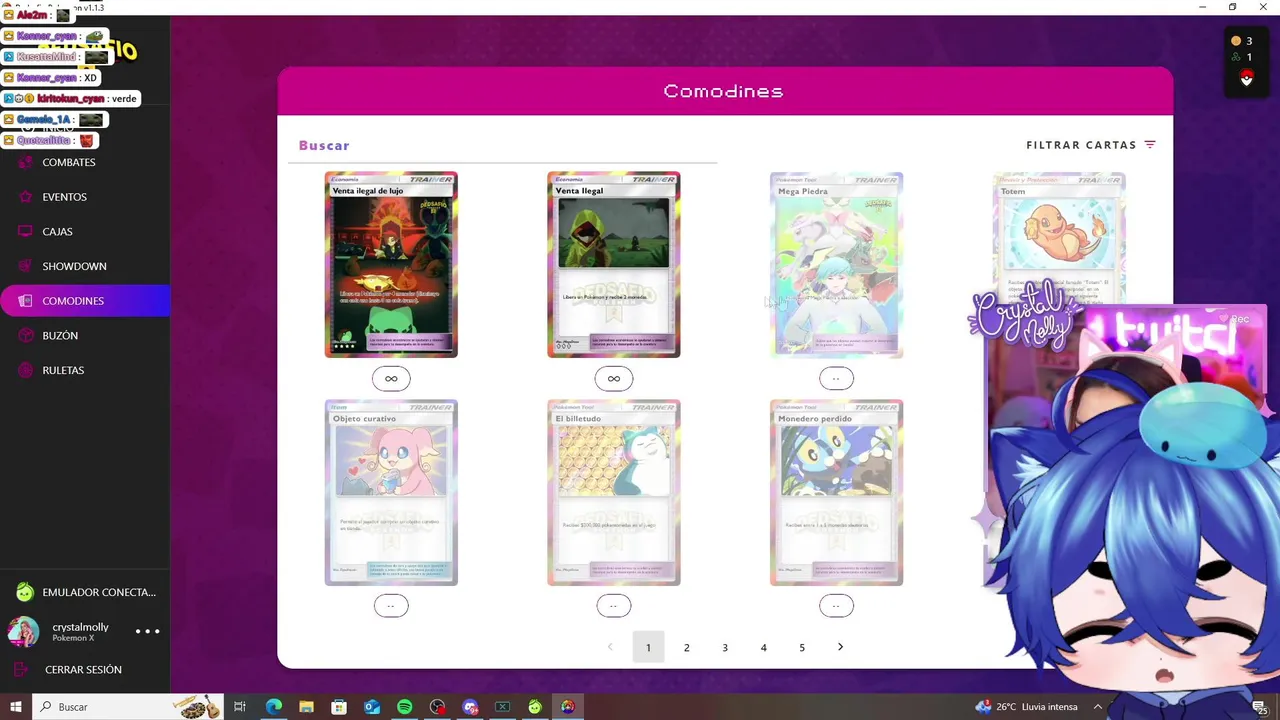Click the count button under Monedero perdido
Viewport: 1280px width, 720px height.
pos(836,605)
